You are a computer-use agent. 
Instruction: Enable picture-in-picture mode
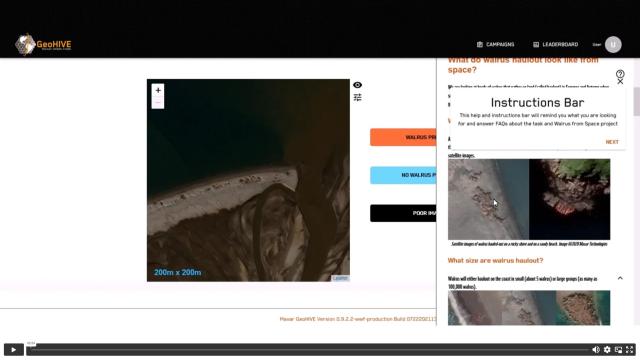[618, 350]
